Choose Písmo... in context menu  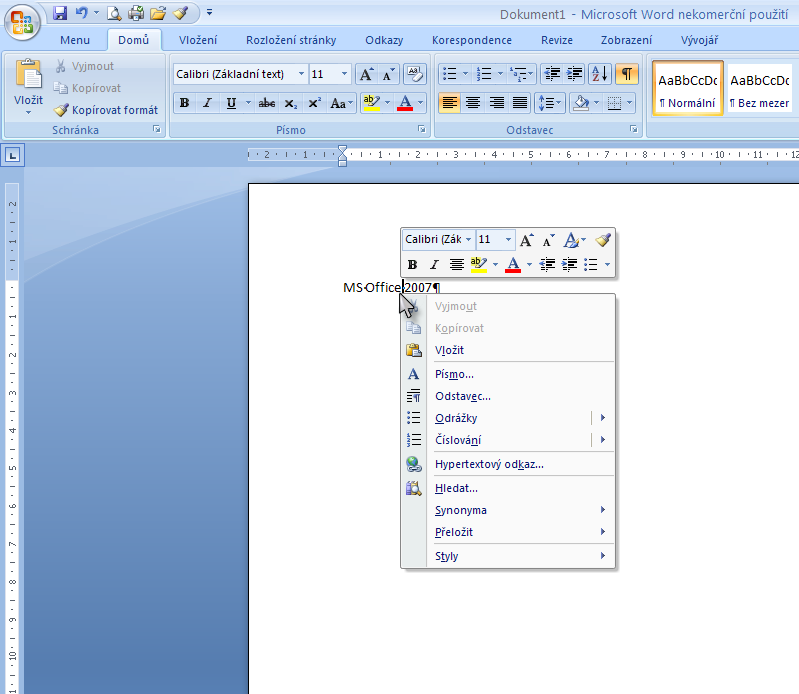[x=508, y=375]
